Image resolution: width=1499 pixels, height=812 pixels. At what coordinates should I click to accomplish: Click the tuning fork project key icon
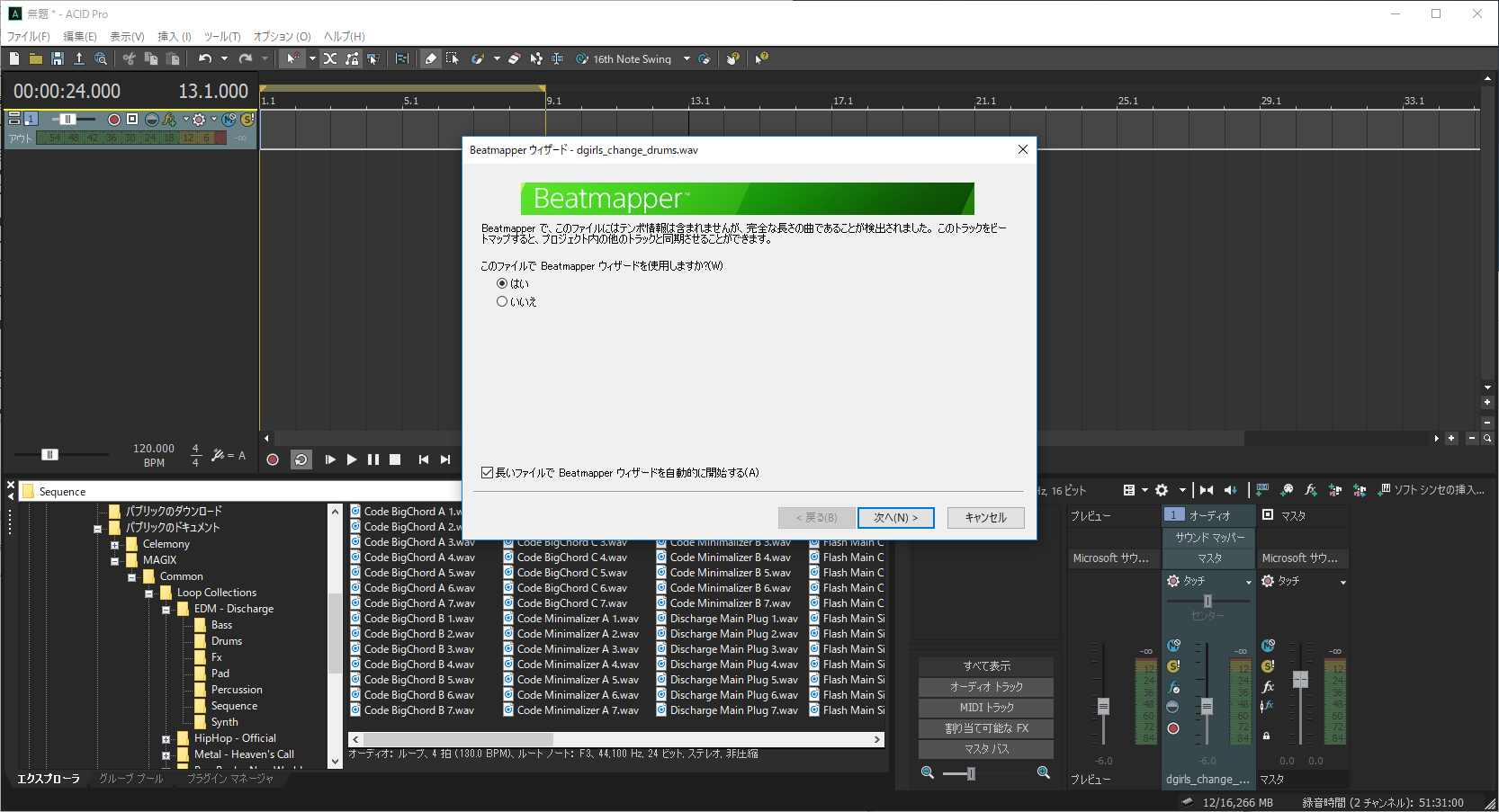tap(217, 455)
